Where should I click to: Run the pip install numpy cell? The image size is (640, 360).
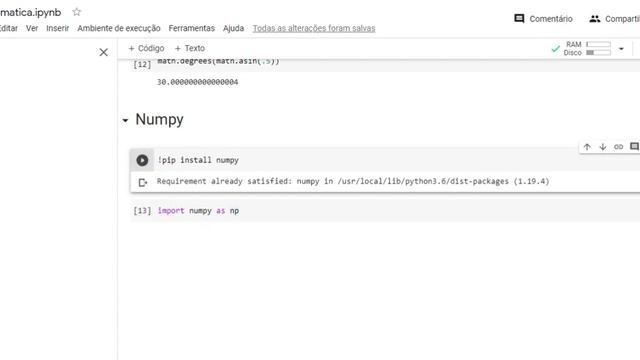pyautogui.click(x=142, y=160)
